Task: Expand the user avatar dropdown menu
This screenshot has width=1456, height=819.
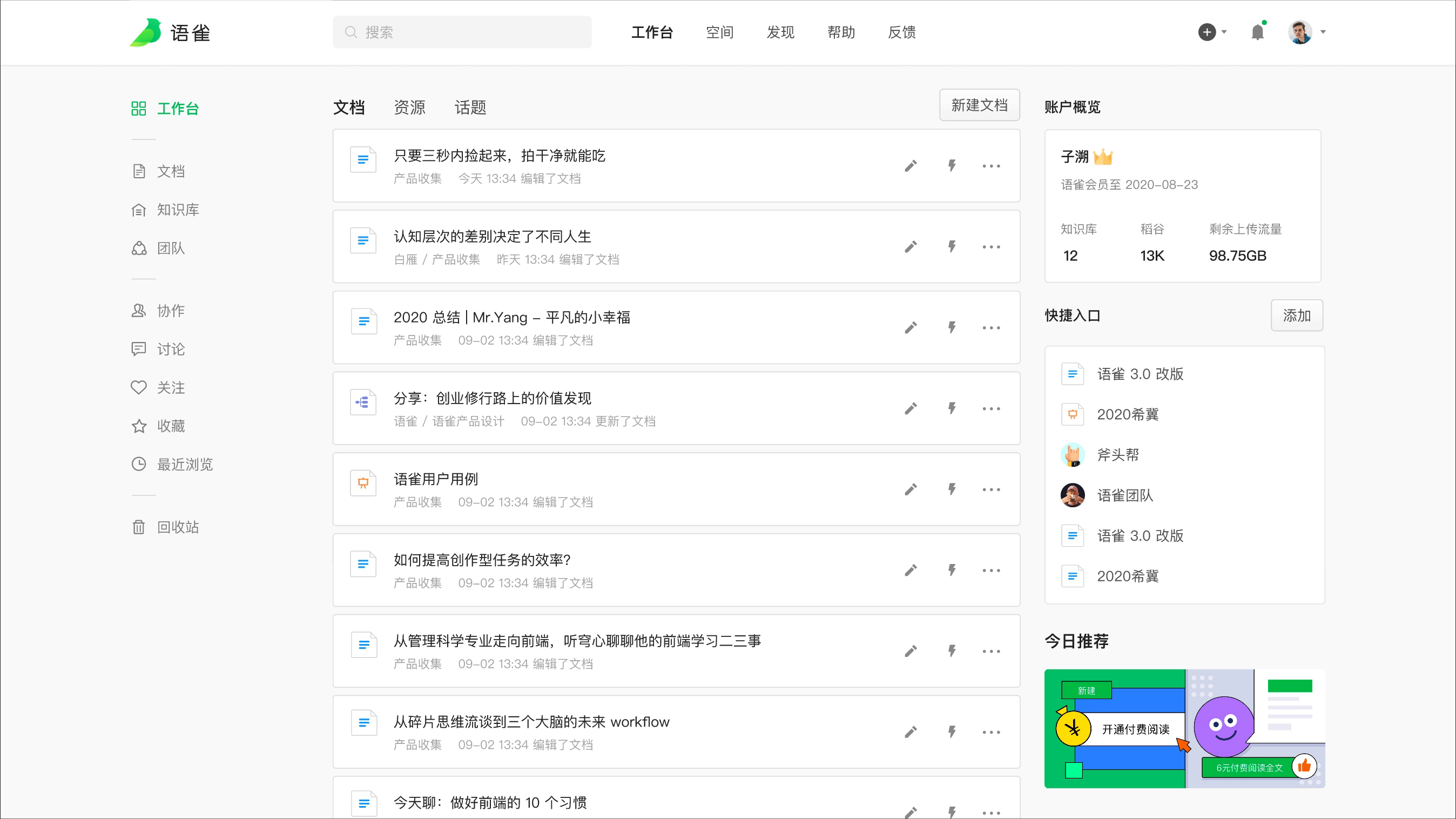Action: coord(1323,32)
